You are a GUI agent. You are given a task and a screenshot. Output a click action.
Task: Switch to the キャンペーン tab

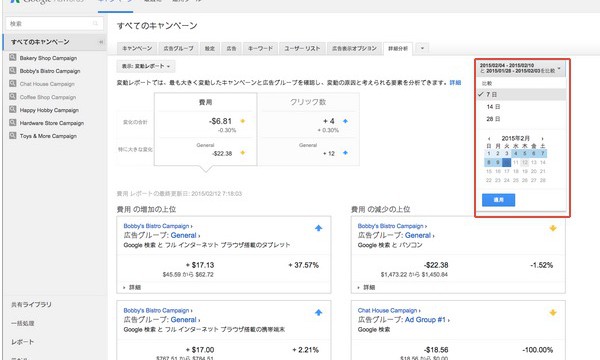(x=137, y=48)
